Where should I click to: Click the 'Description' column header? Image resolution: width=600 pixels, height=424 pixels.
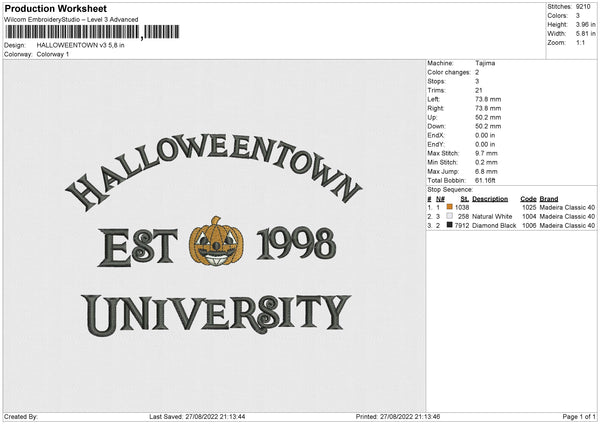490,199
